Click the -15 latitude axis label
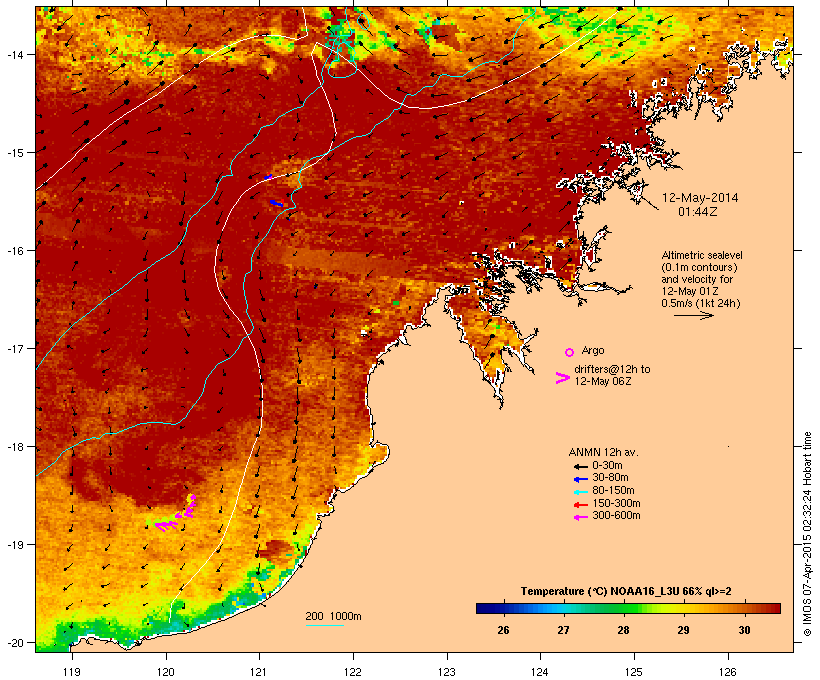The height and width of the screenshot is (680, 820). [14, 153]
